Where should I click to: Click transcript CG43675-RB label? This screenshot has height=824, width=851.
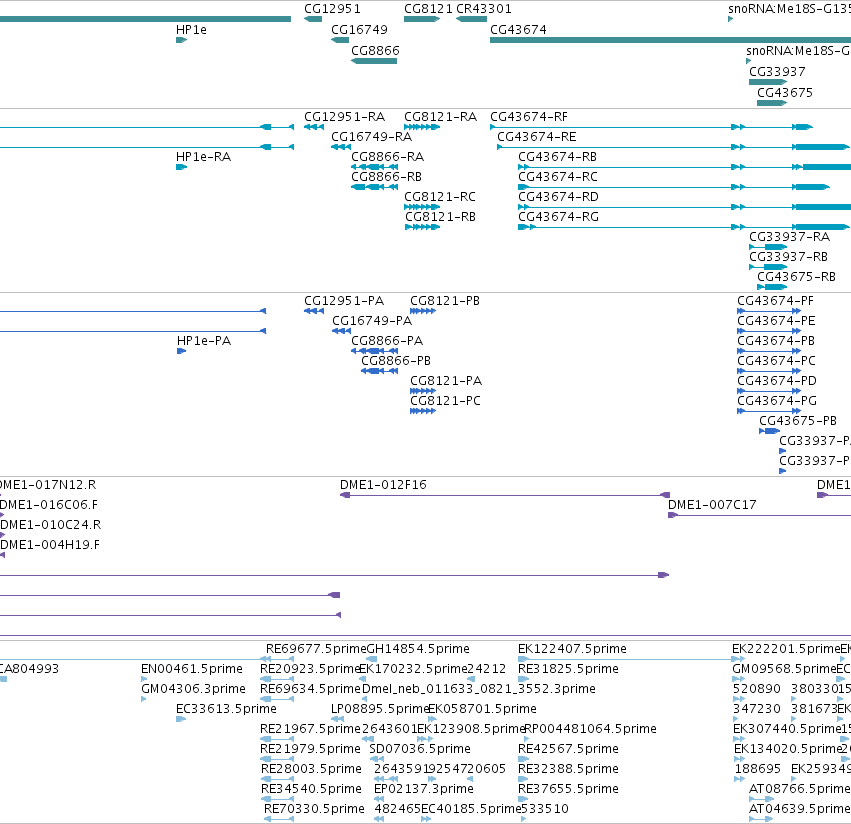click(796, 277)
